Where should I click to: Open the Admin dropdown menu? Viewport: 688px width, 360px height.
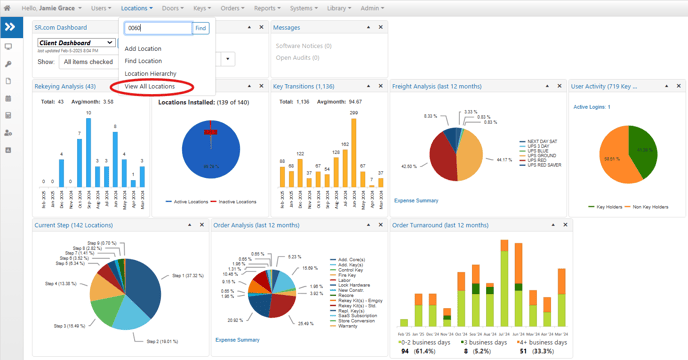pos(372,8)
